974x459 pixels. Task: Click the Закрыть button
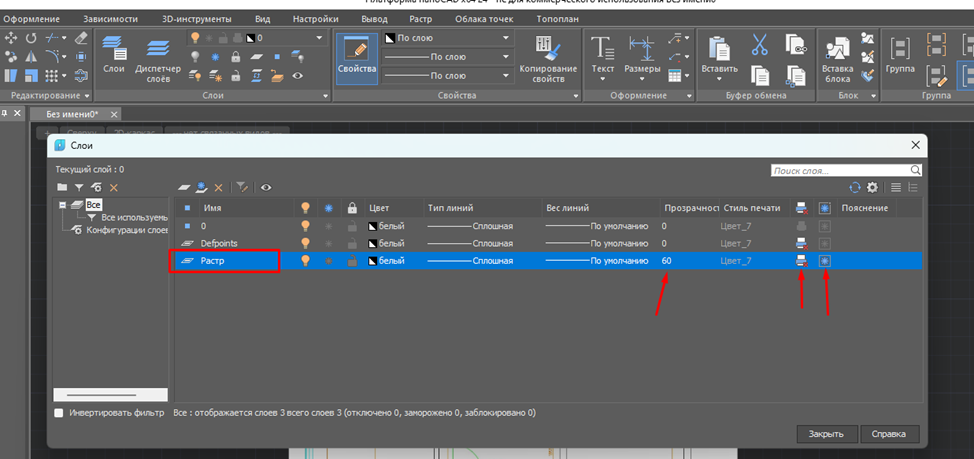point(825,433)
